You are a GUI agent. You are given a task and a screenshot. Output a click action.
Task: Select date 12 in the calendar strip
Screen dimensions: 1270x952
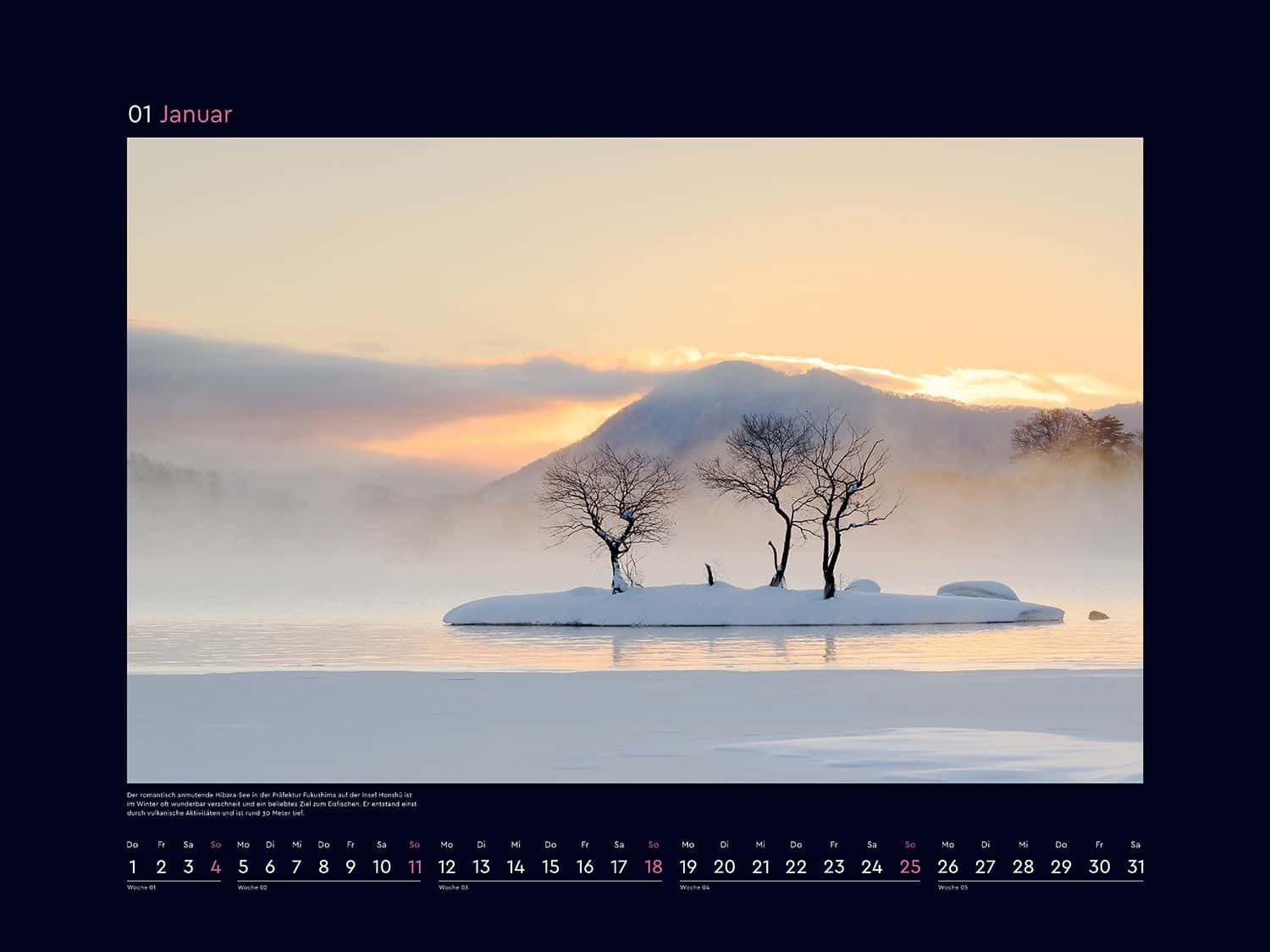click(447, 867)
